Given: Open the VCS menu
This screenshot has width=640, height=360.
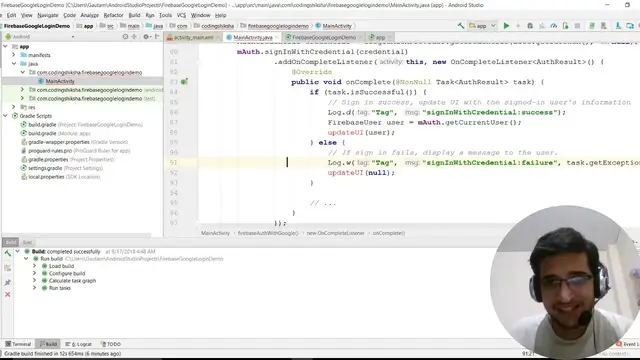Looking at the screenshot, I should pyautogui.click(x=181, y=15).
